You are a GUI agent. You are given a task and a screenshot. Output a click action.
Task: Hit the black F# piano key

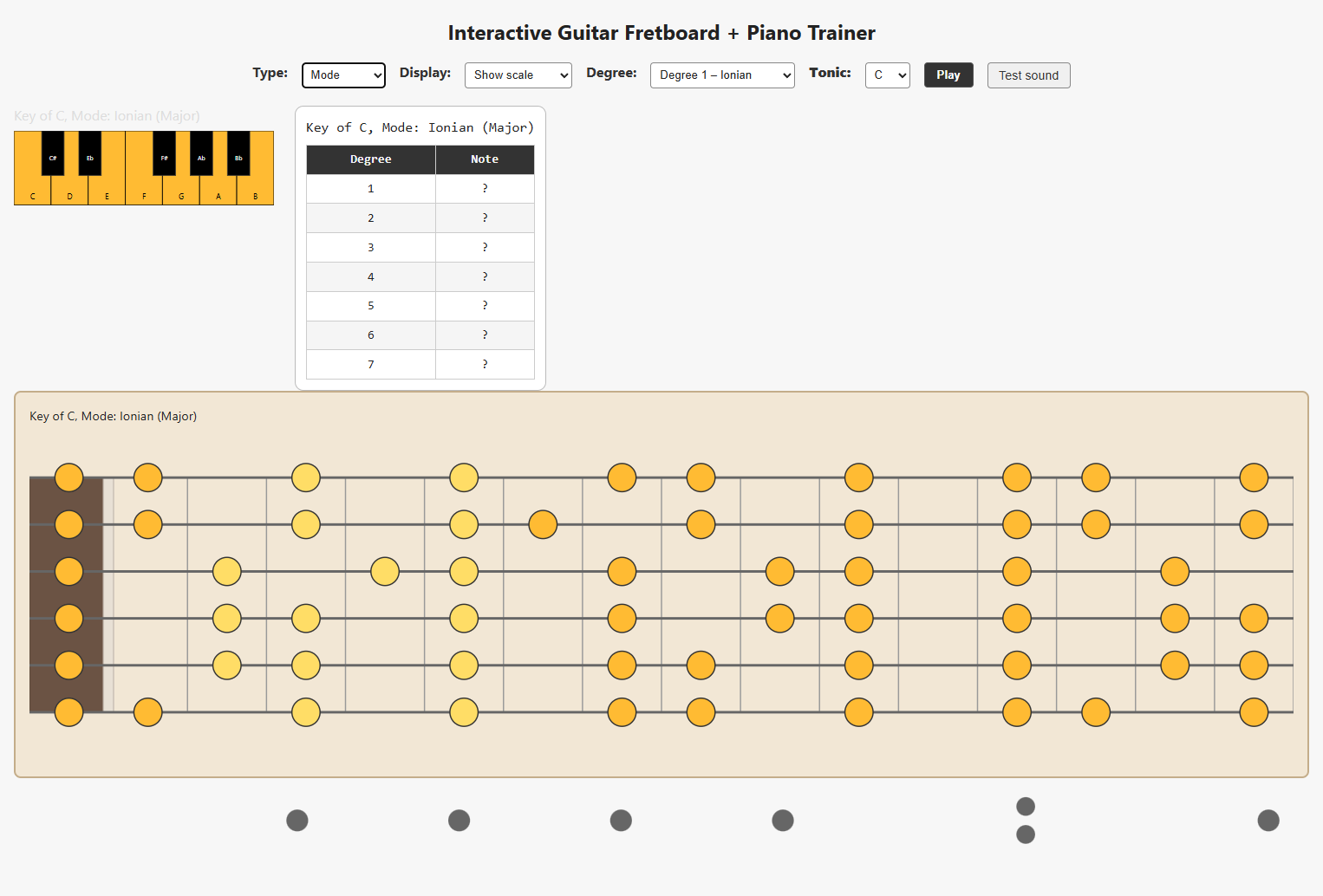click(165, 153)
